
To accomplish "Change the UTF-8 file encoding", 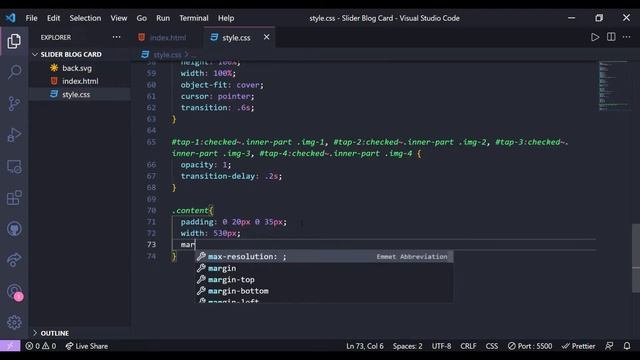I will tap(441, 346).
